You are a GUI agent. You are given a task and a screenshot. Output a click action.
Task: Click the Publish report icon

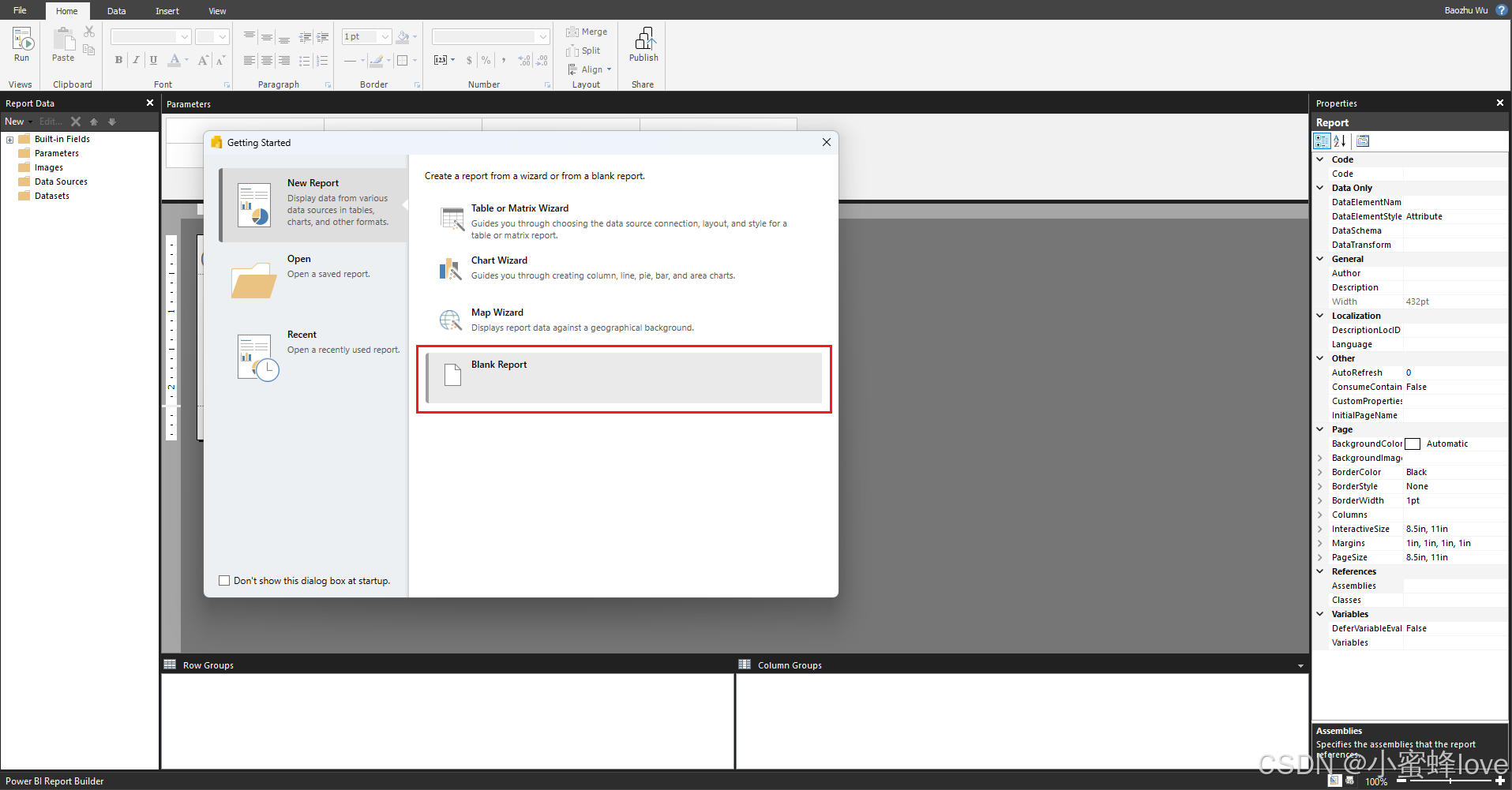(643, 45)
